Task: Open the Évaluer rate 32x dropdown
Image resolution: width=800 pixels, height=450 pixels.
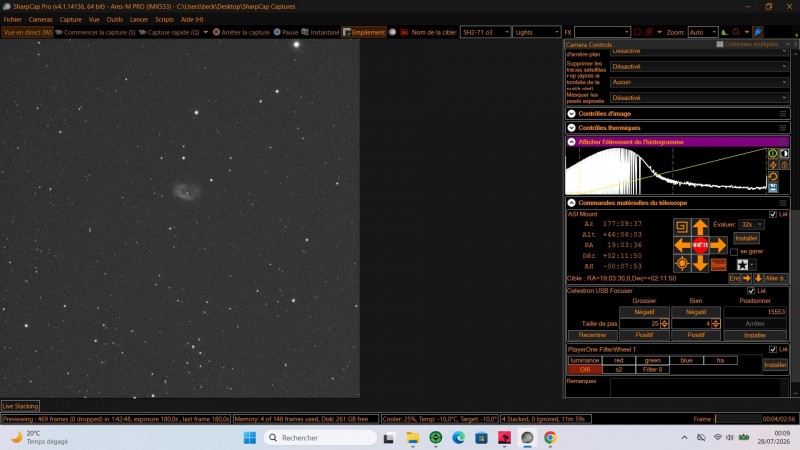Action: point(751,224)
